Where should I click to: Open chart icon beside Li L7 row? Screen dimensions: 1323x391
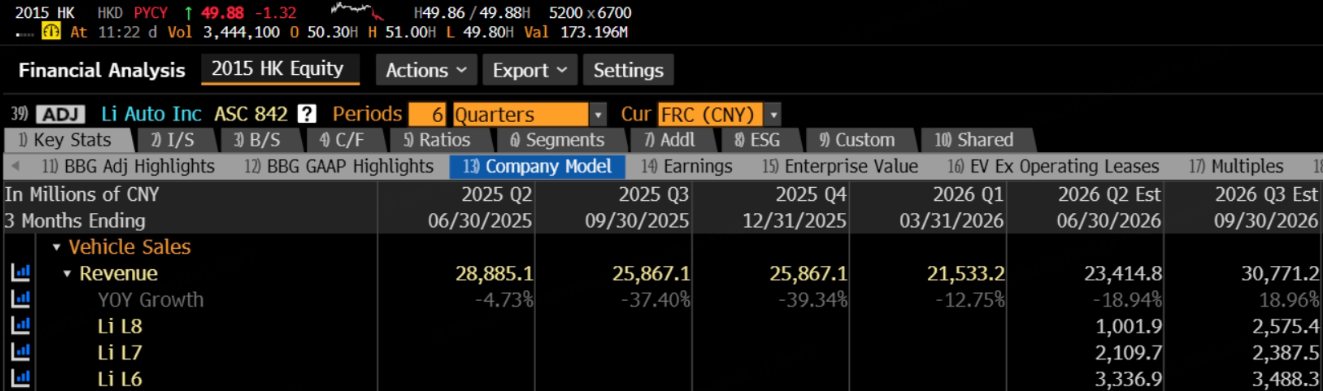click(21, 351)
